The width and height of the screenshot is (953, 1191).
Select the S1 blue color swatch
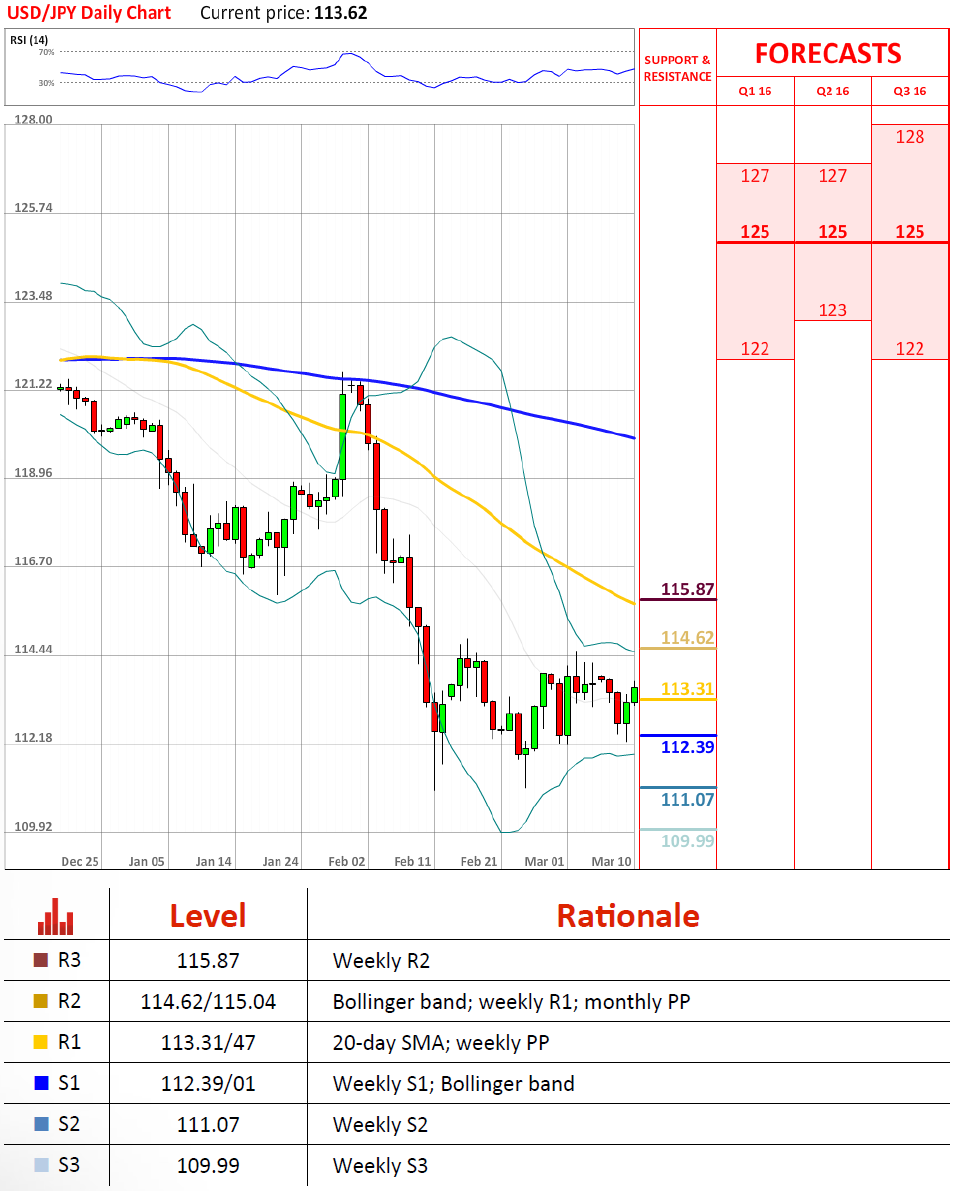(x=41, y=1083)
